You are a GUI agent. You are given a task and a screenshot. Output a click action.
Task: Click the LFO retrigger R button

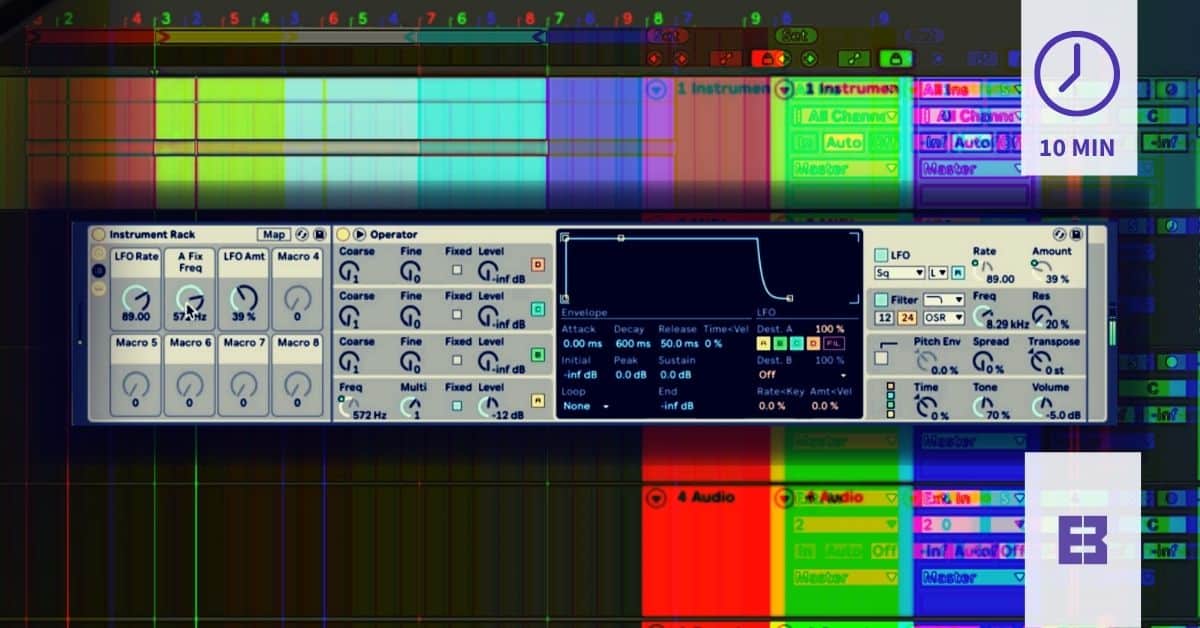pos(958,272)
